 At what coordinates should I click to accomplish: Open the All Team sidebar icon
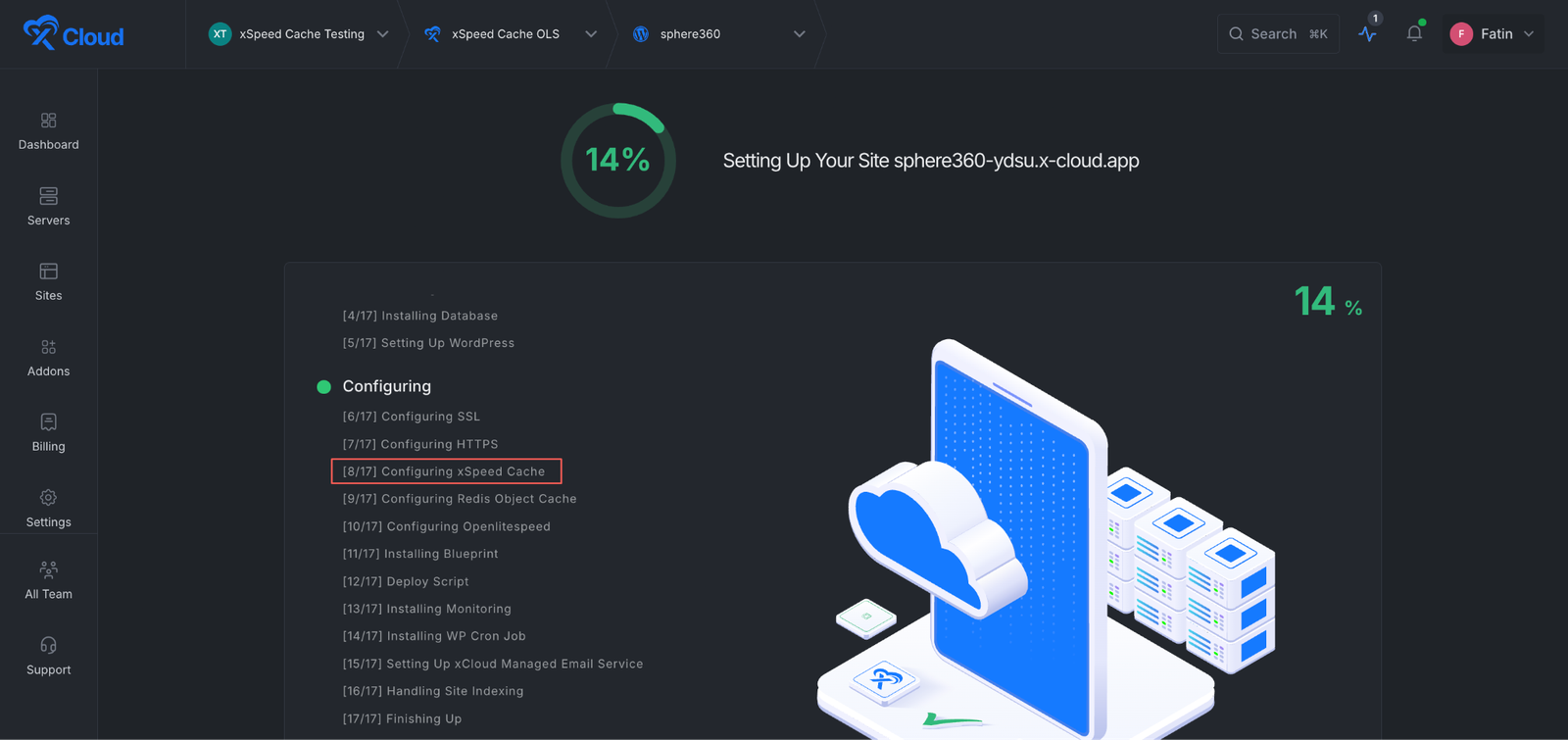(x=48, y=569)
